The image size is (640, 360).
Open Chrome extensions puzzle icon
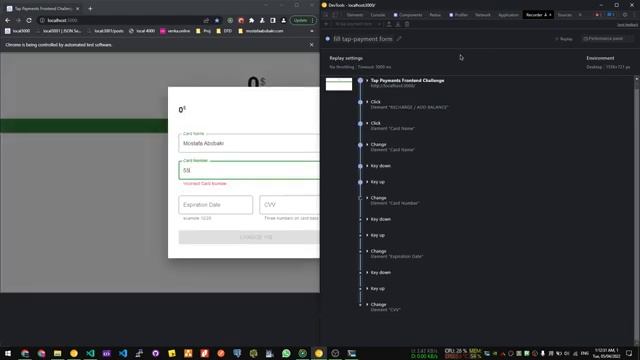(251, 20)
